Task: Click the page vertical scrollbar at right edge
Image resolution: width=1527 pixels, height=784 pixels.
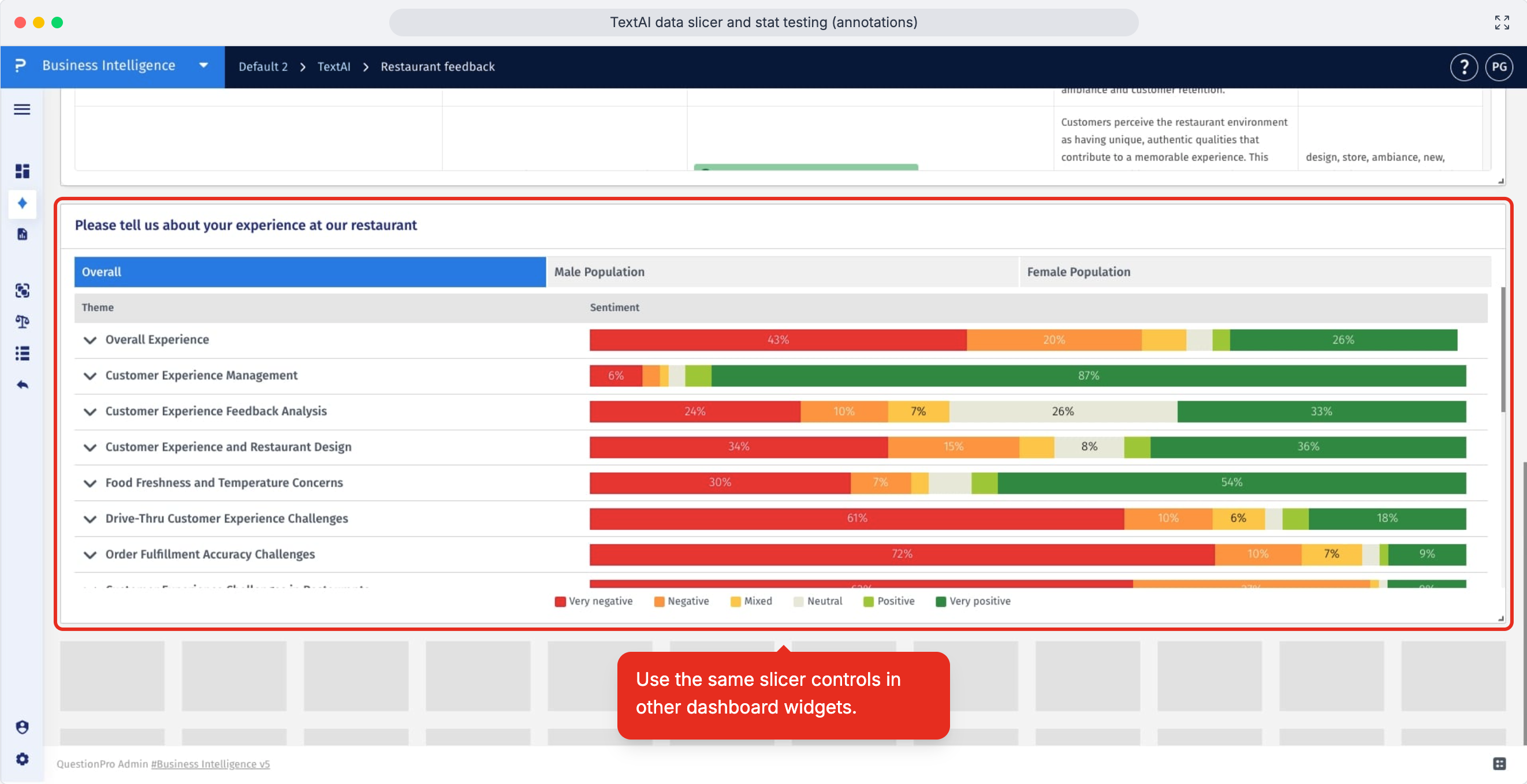Action: (x=1524, y=603)
